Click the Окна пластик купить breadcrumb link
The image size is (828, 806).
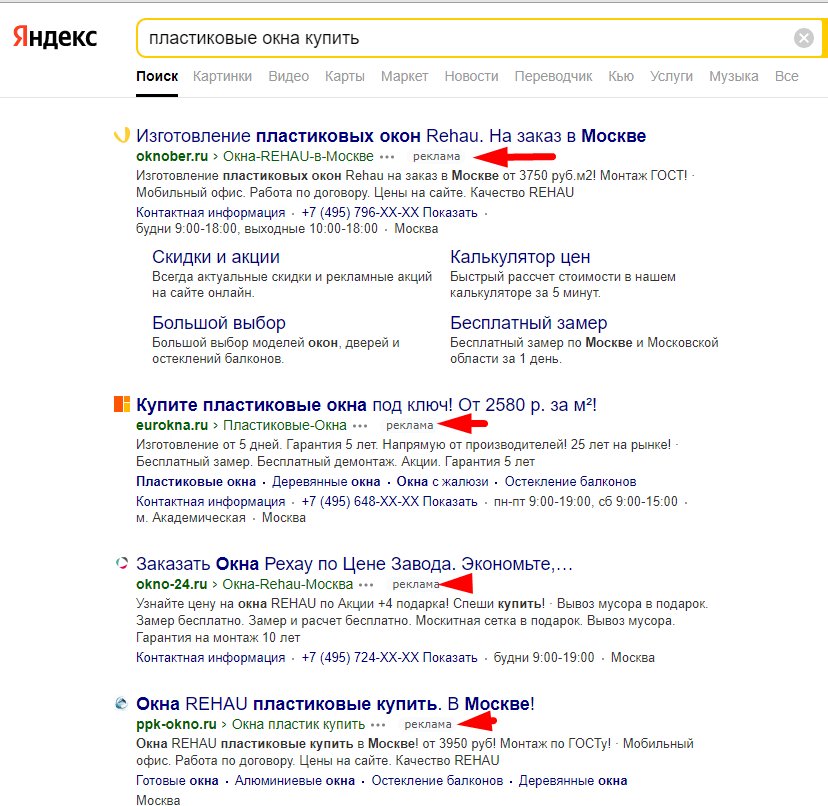[298, 724]
